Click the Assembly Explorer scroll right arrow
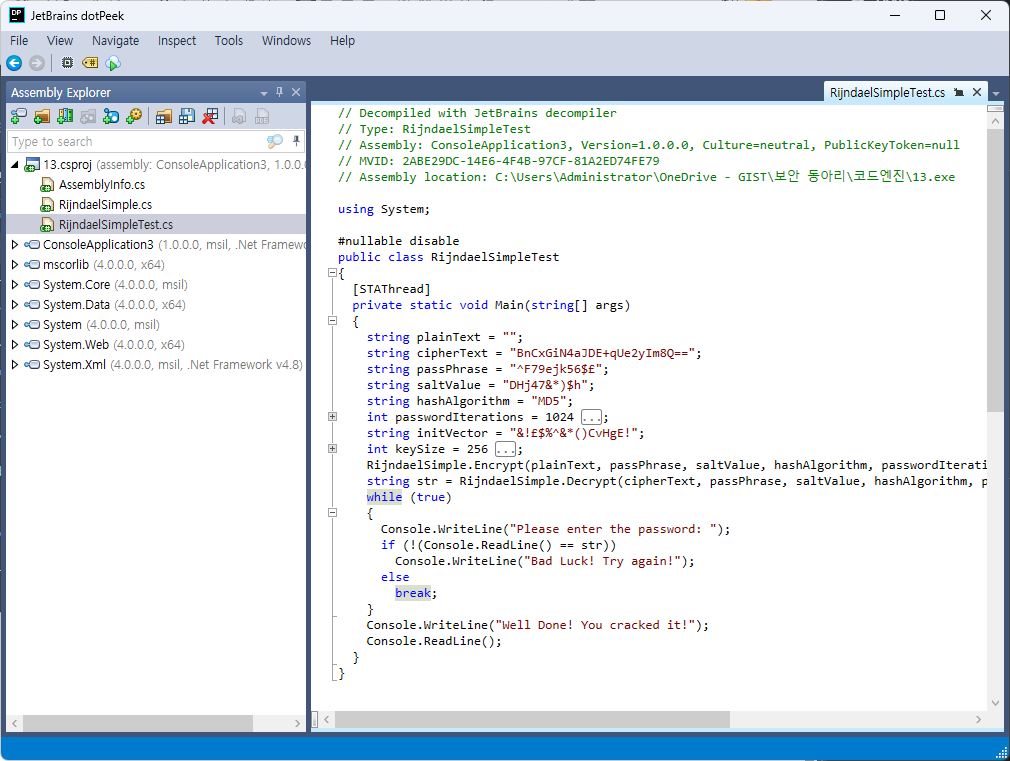Screen dimensions: 1010x761 (x=297, y=723)
